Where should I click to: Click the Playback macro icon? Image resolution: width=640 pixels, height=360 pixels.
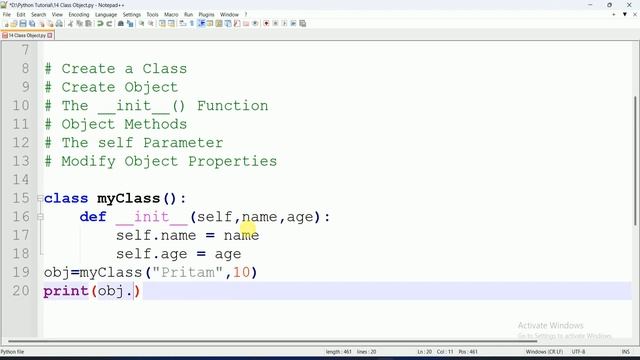point(284,24)
